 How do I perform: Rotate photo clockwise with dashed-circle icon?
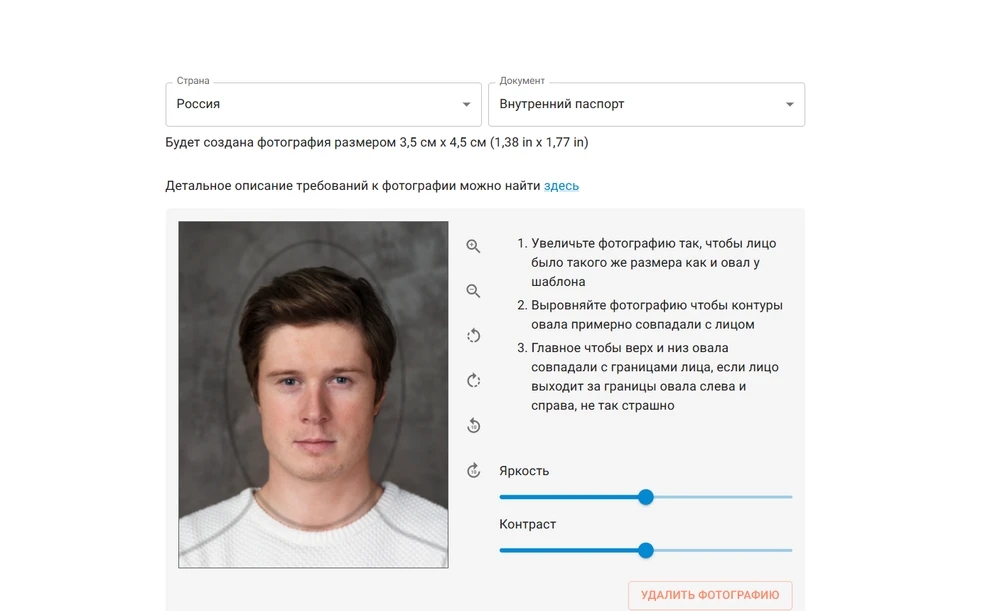click(473, 381)
